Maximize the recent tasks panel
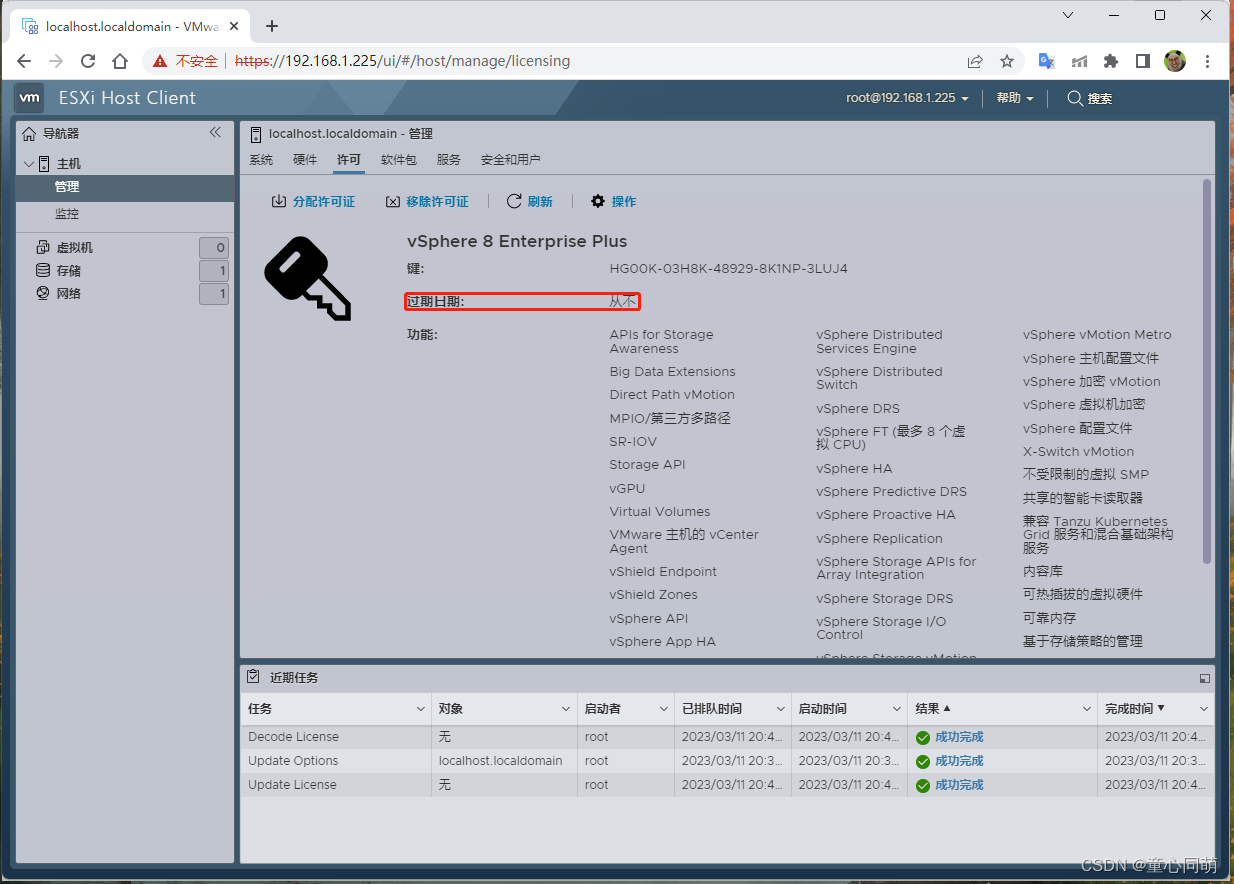 tap(1204, 678)
